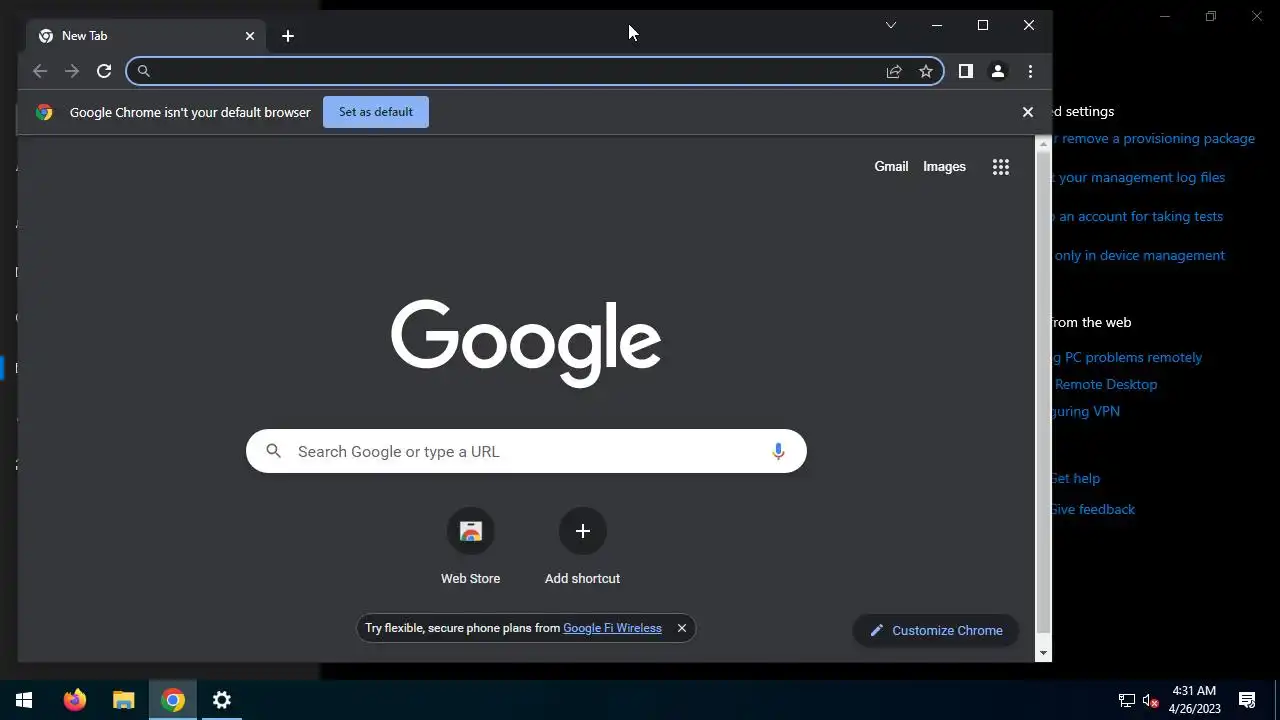Close the New Tab tab

[x=250, y=36]
